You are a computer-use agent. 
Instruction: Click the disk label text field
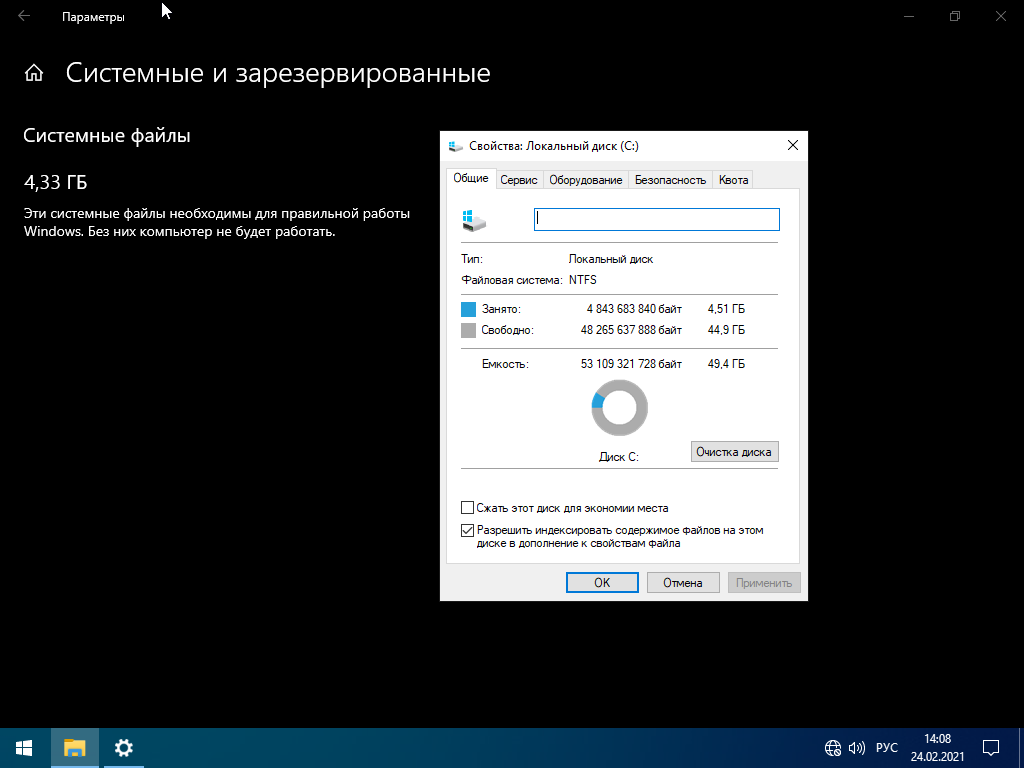click(656, 220)
